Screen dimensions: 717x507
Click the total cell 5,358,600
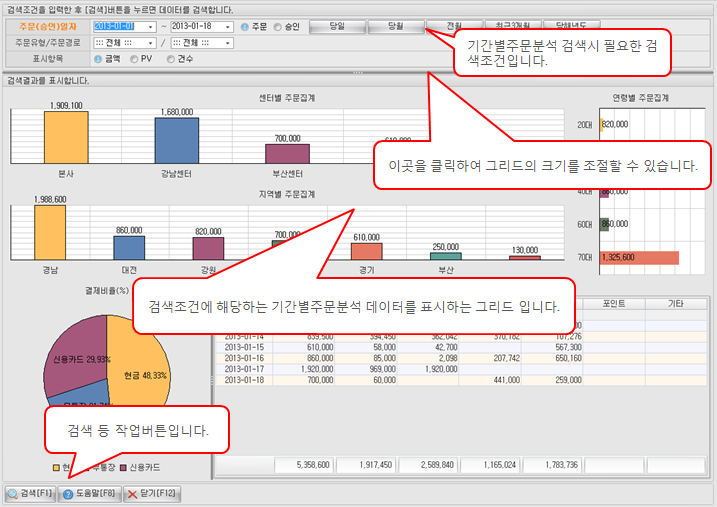(x=305, y=465)
